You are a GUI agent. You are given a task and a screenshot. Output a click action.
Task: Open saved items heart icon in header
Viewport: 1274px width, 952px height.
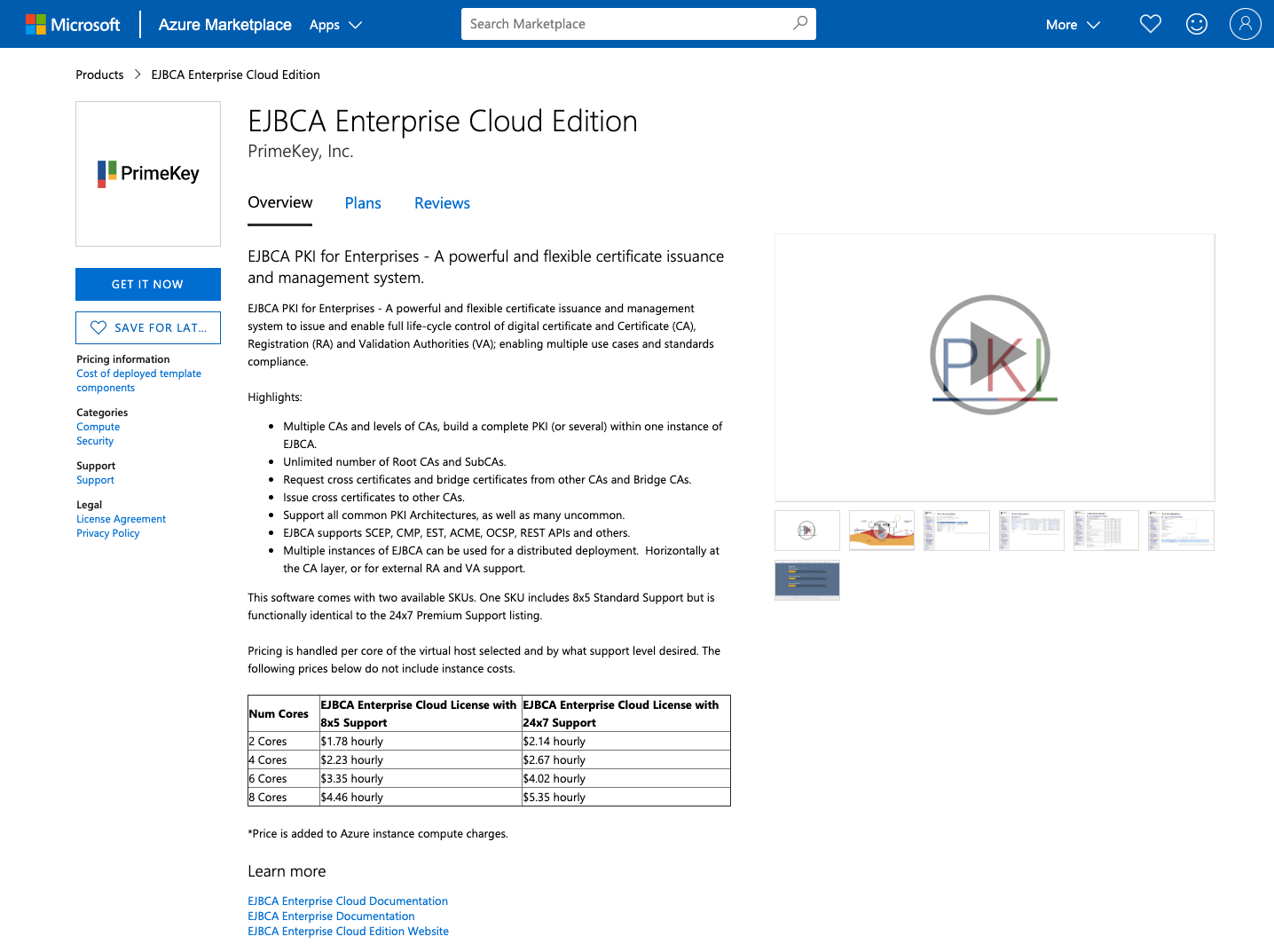tap(1150, 24)
